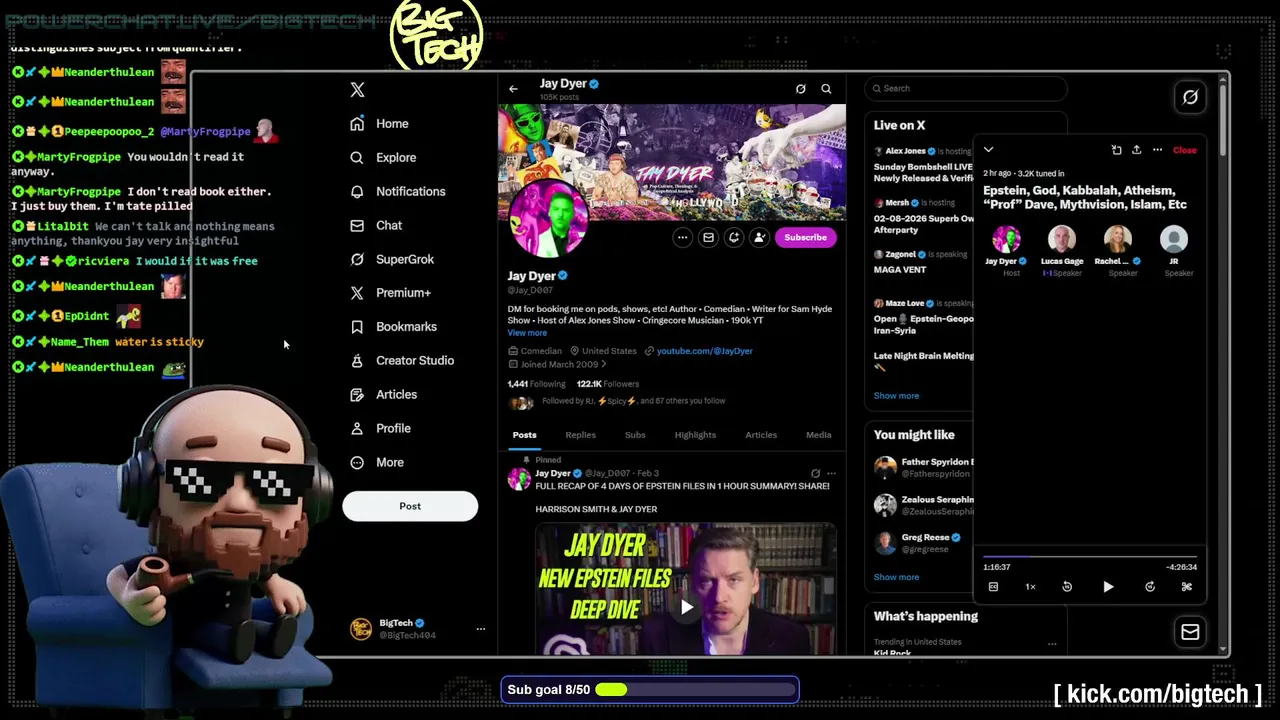Image resolution: width=1280 pixels, height=720 pixels.
Task: Change playback speed 1x
Action: pyautogui.click(x=1030, y=588)
